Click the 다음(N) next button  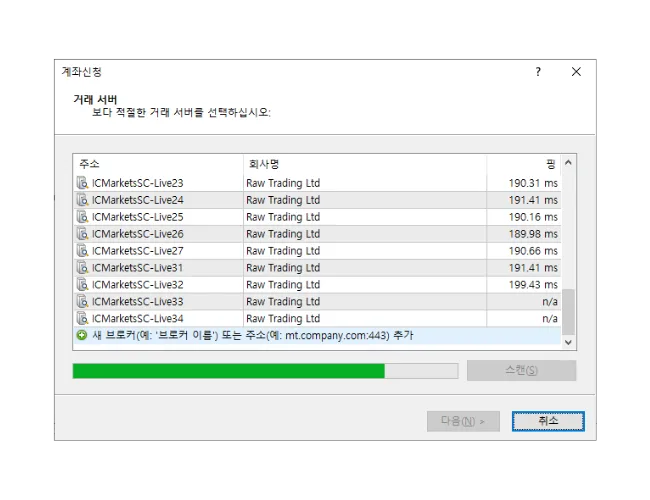tap(463, 421)
